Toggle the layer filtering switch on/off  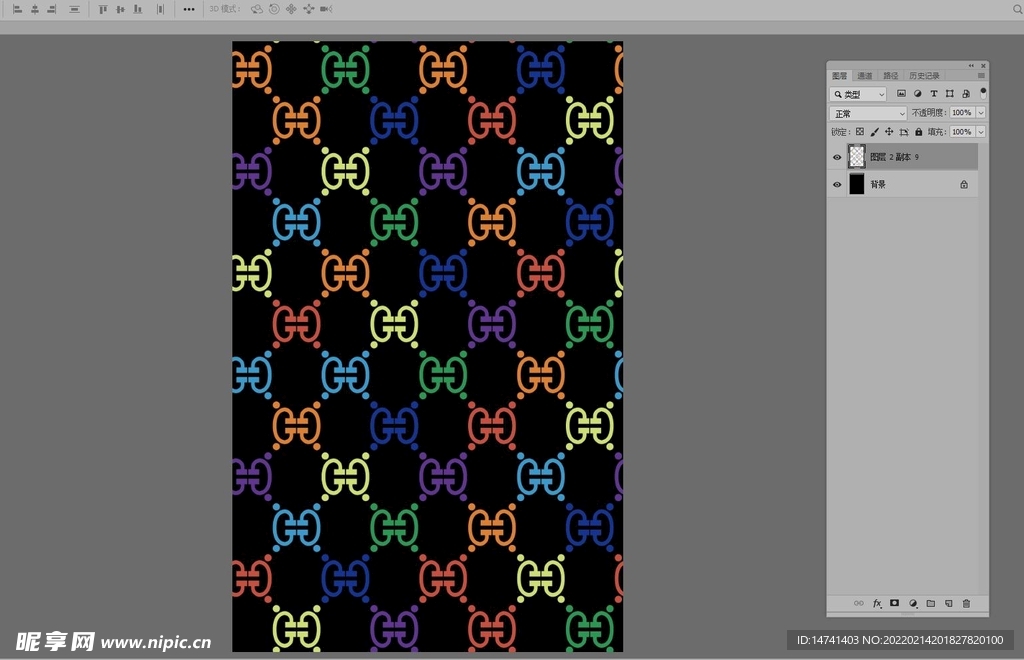(x=983, y=93)
